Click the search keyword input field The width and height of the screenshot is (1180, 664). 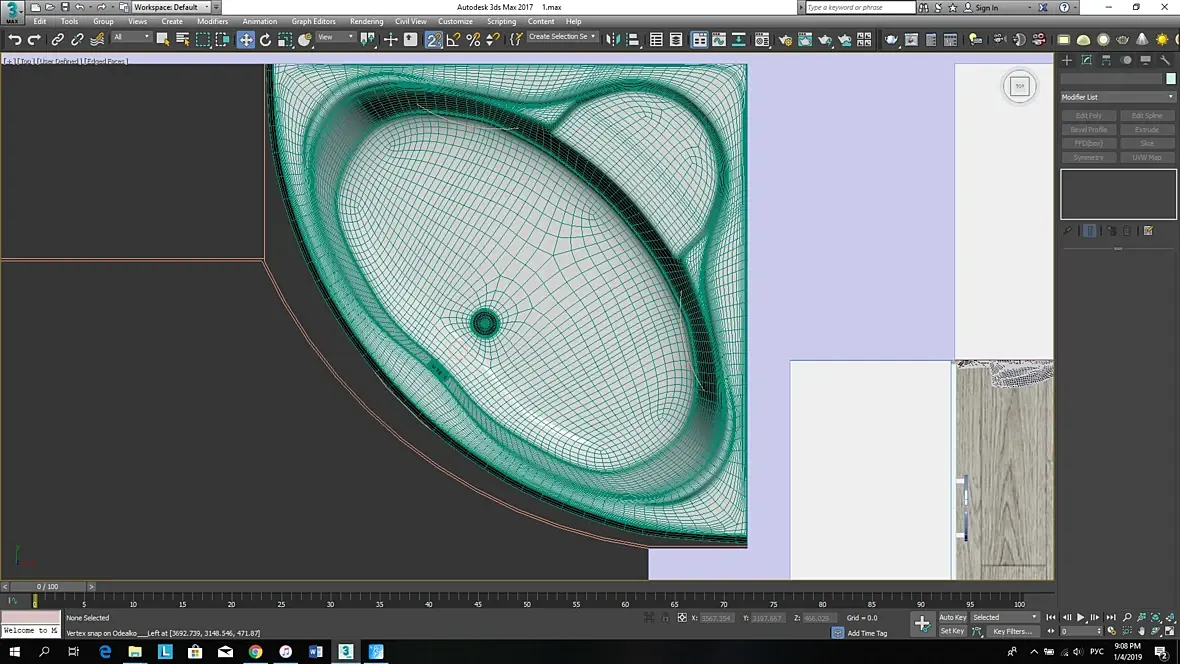pyautogui.click(x=859, y=7)
